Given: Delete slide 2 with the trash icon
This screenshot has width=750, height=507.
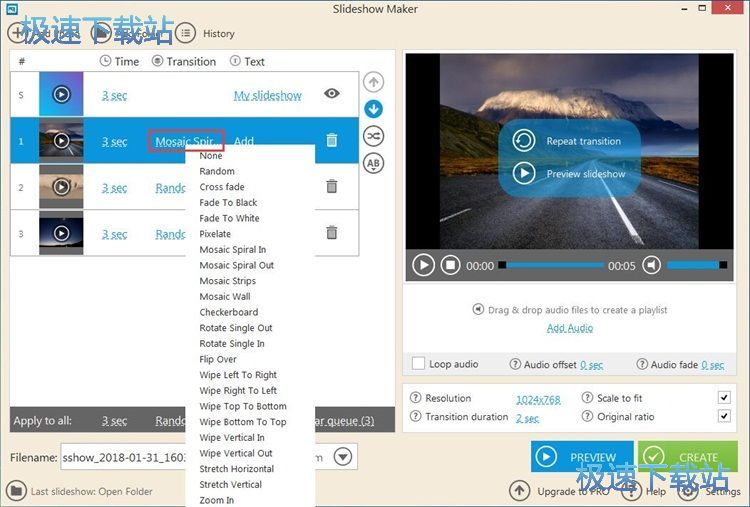Looking at the screenshot, I should point(332,187).
